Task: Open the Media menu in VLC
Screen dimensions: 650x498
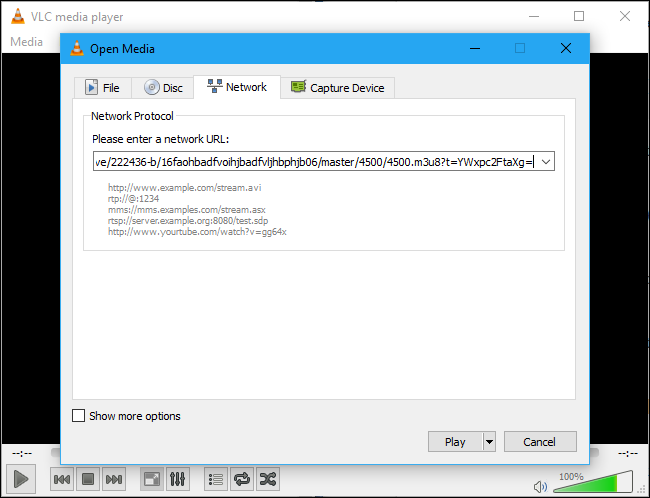Action: pos(26,42)
